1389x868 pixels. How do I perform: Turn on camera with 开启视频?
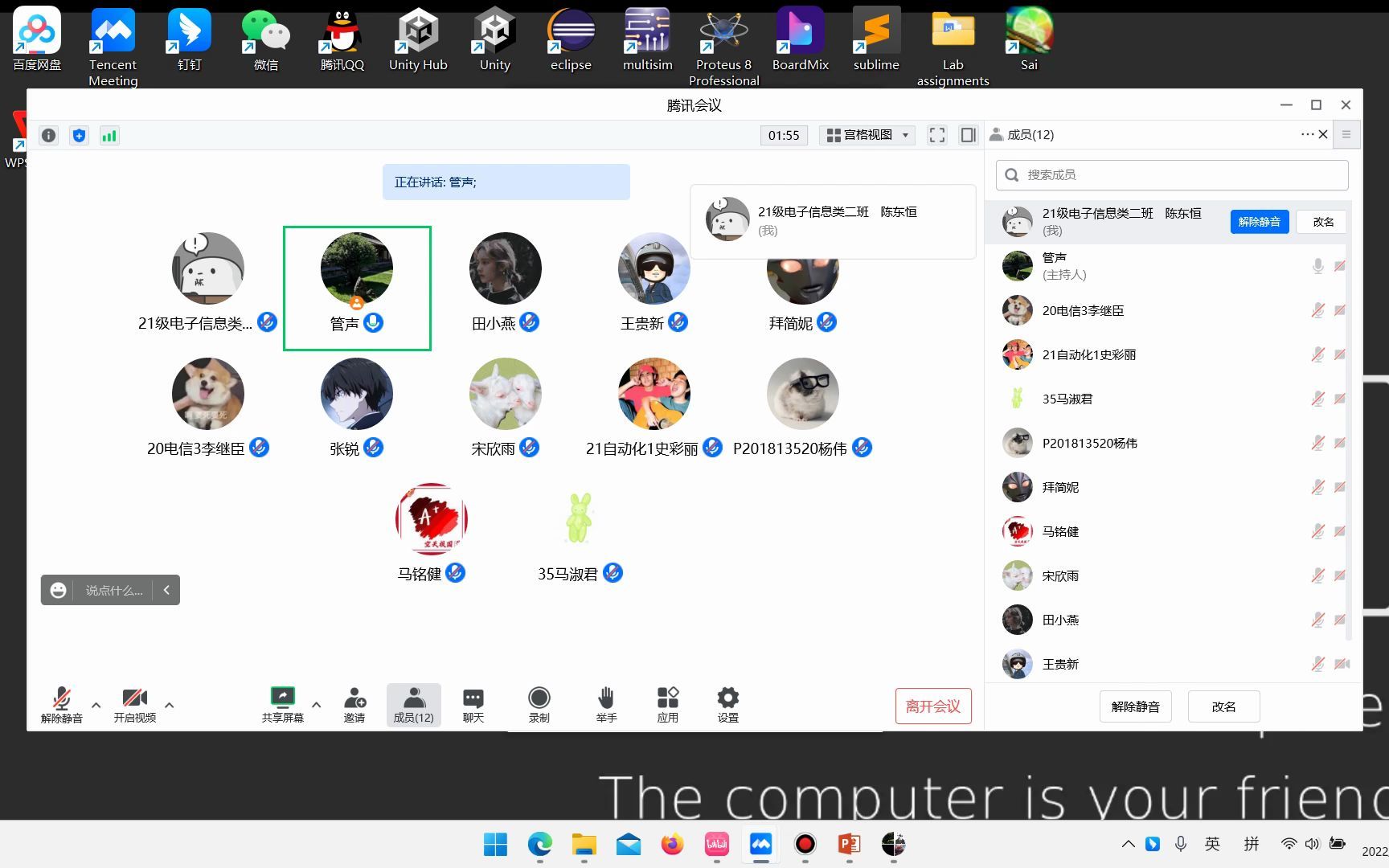(x=134, y=705)
